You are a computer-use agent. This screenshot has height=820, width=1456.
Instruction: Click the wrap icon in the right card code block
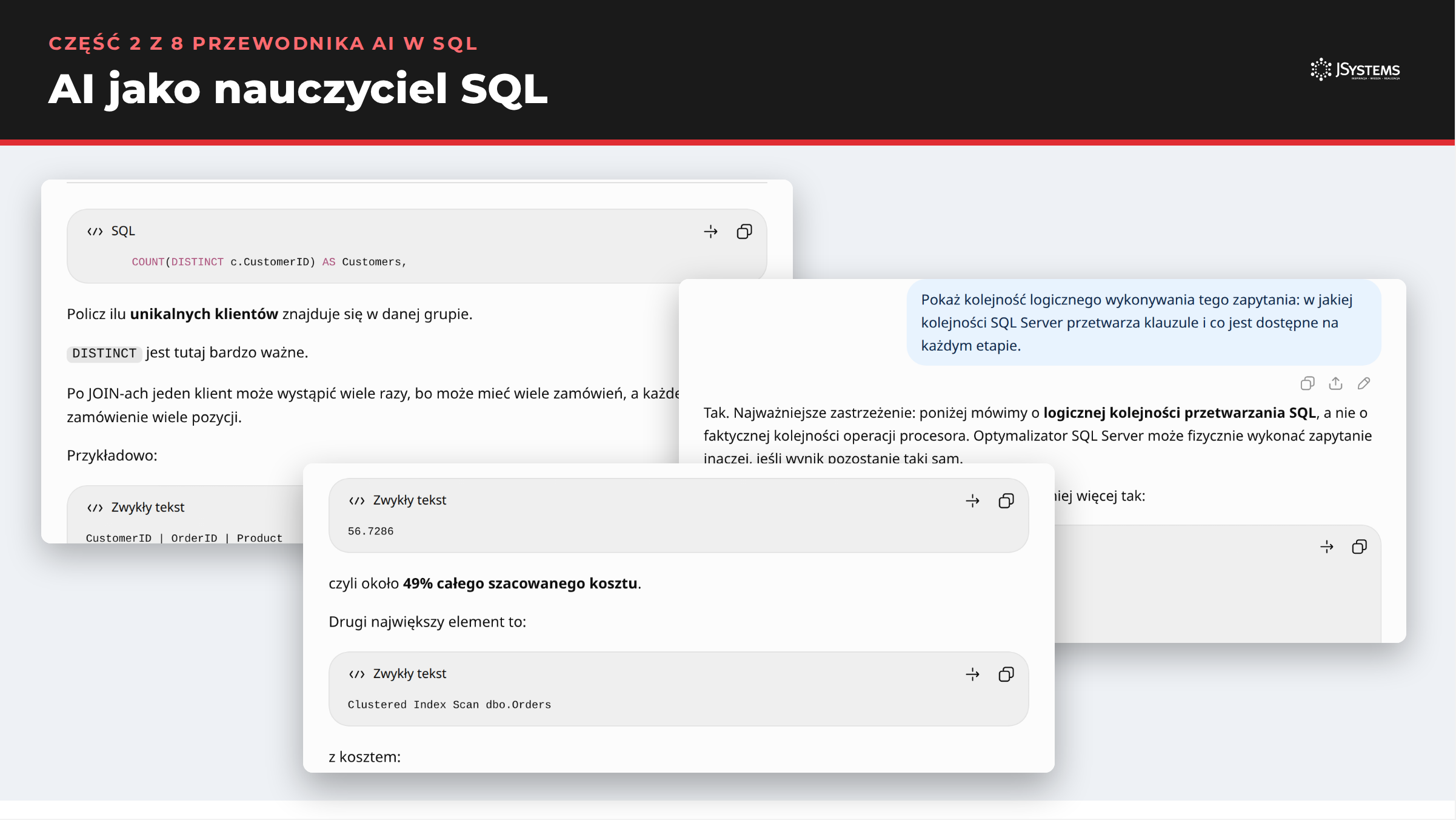pos(1327,546)
